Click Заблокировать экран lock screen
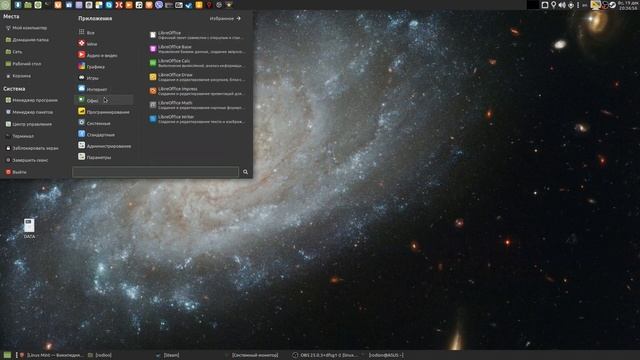This screenshot has width=640, height=360. (32, 148)
